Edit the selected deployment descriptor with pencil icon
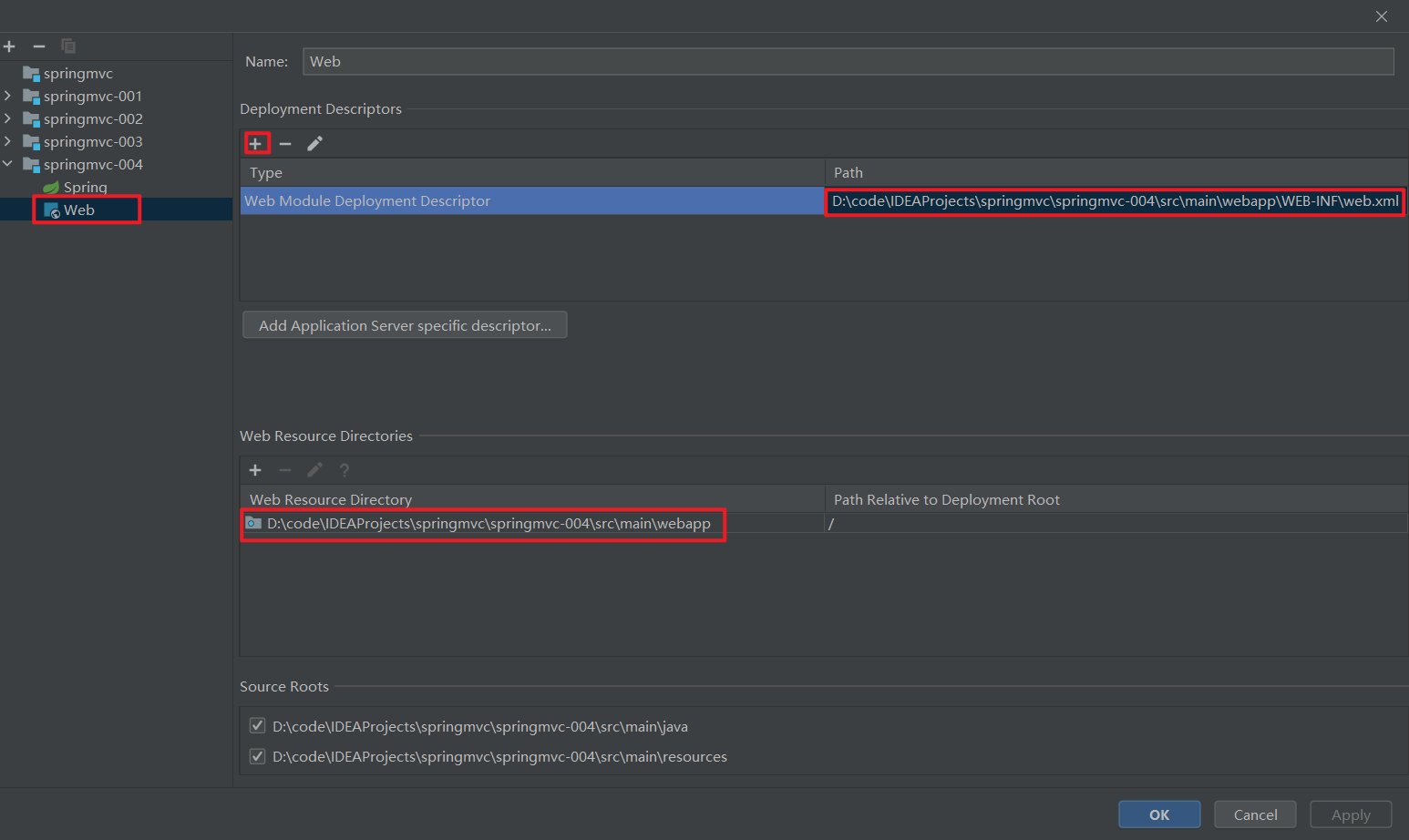This screenshot has height=840, width=1409. point(314,144)
